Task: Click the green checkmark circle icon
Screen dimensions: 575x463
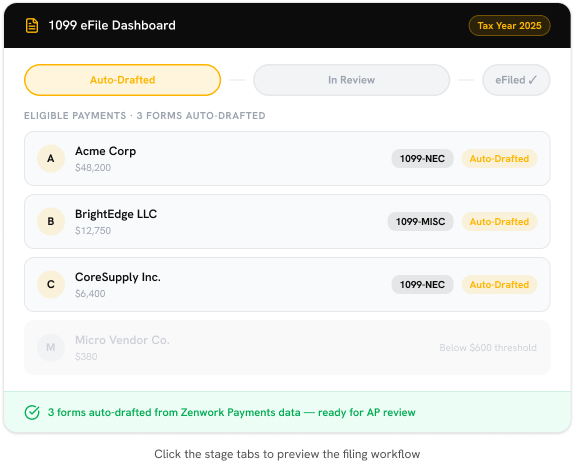Action: (32, 412)
